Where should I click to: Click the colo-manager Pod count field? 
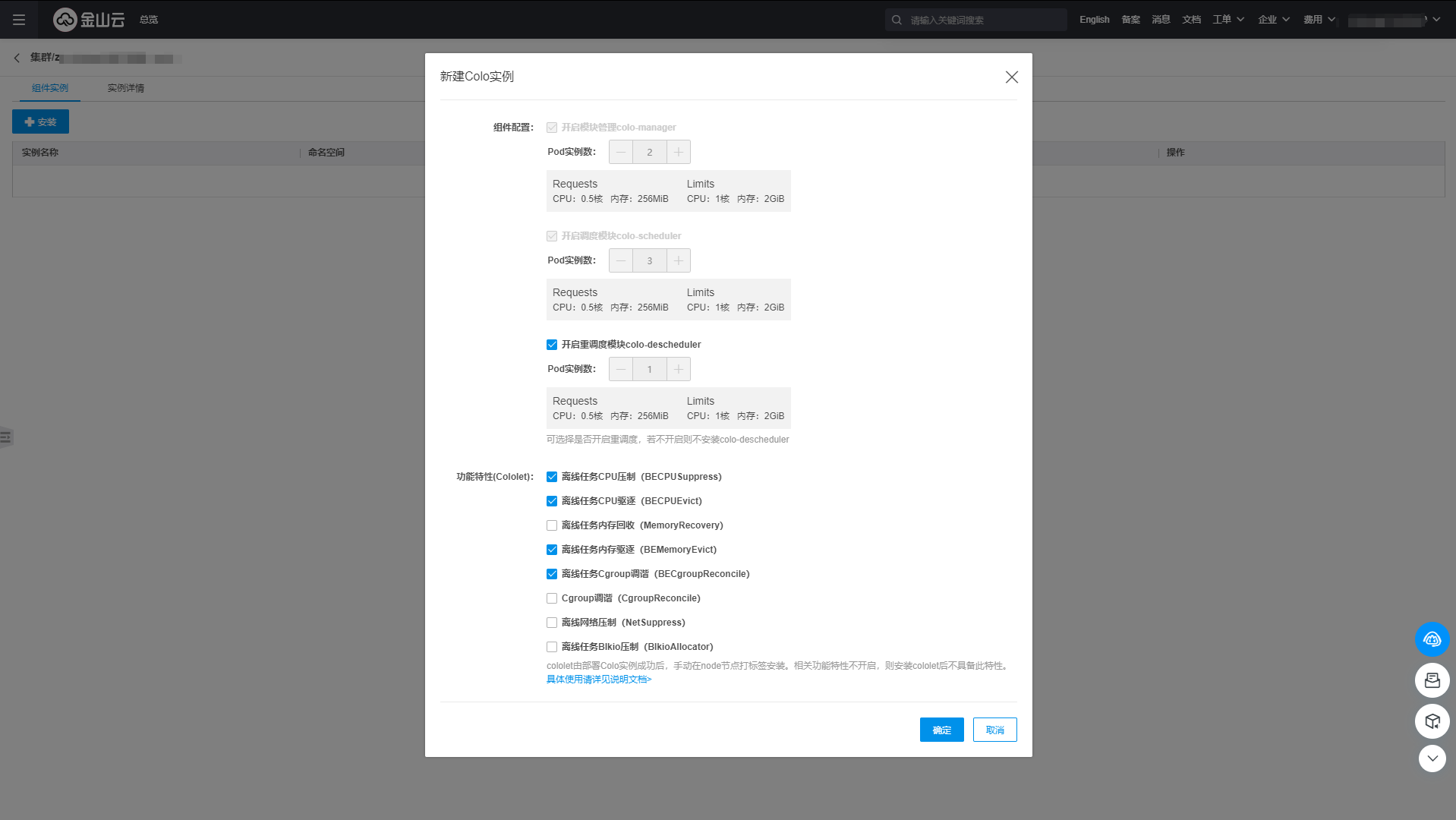(650, 152)
